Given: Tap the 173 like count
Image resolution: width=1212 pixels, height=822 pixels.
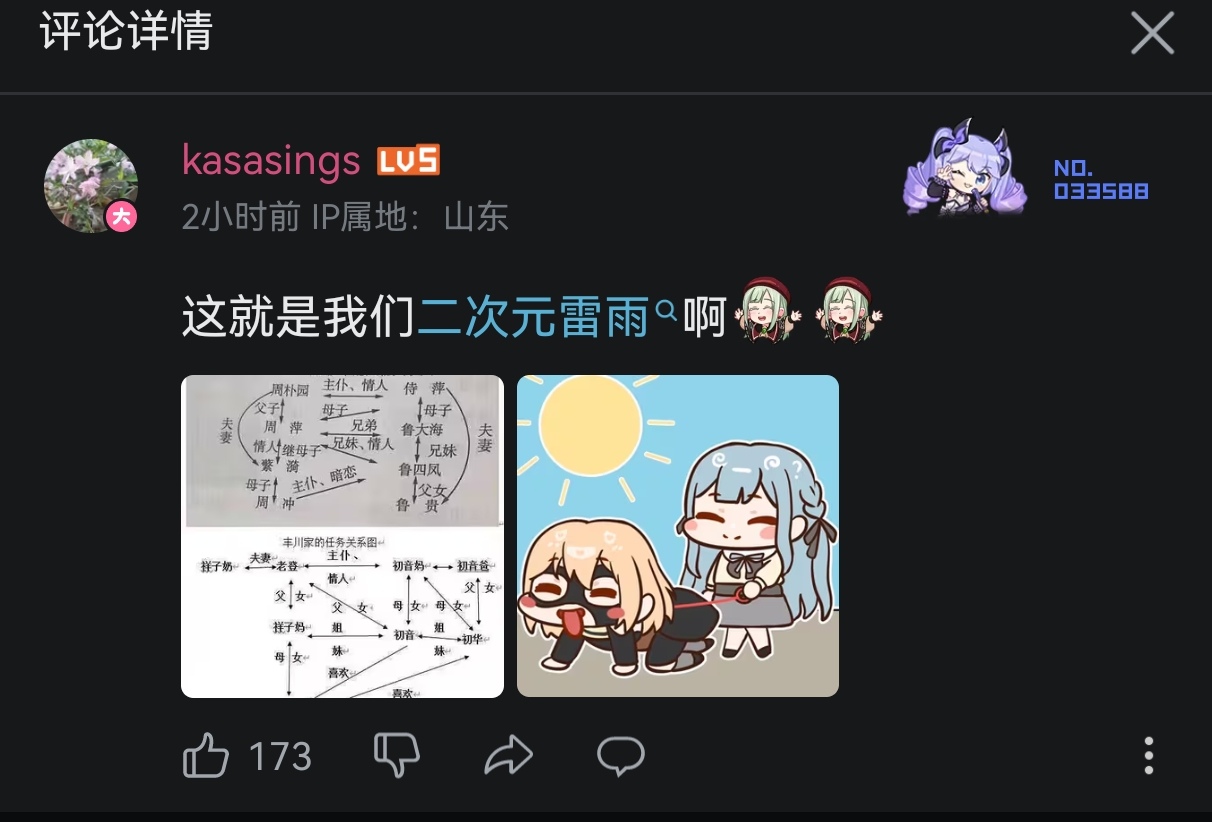Looking at the screenshot, I should click(x=280, y=757).
